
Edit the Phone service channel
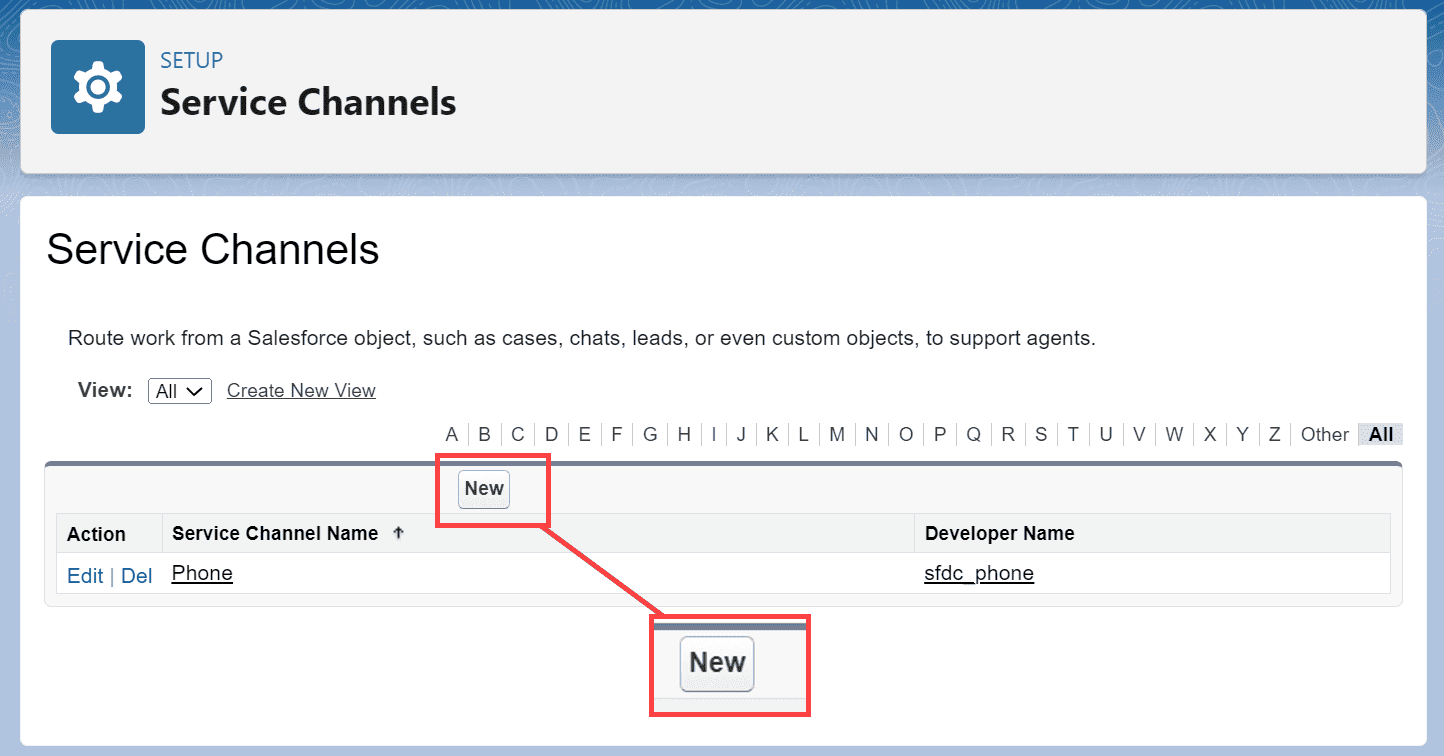pos(85,575)
